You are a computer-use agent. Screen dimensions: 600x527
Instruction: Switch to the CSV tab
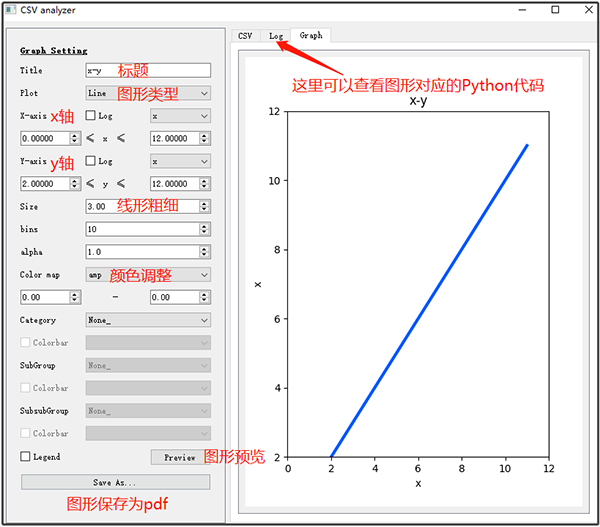[245, 36]
